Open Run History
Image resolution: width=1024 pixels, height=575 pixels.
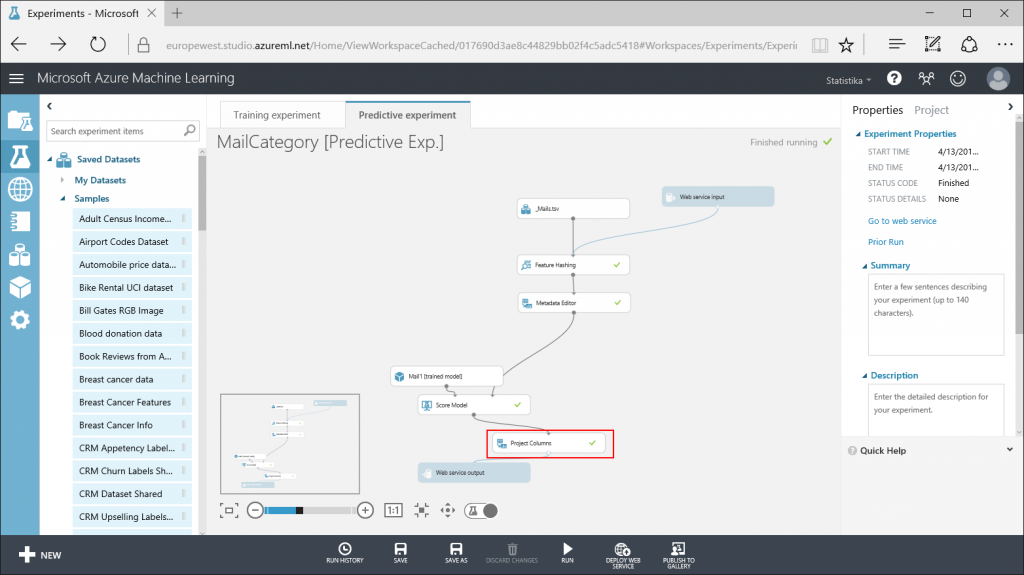[345, 553]
